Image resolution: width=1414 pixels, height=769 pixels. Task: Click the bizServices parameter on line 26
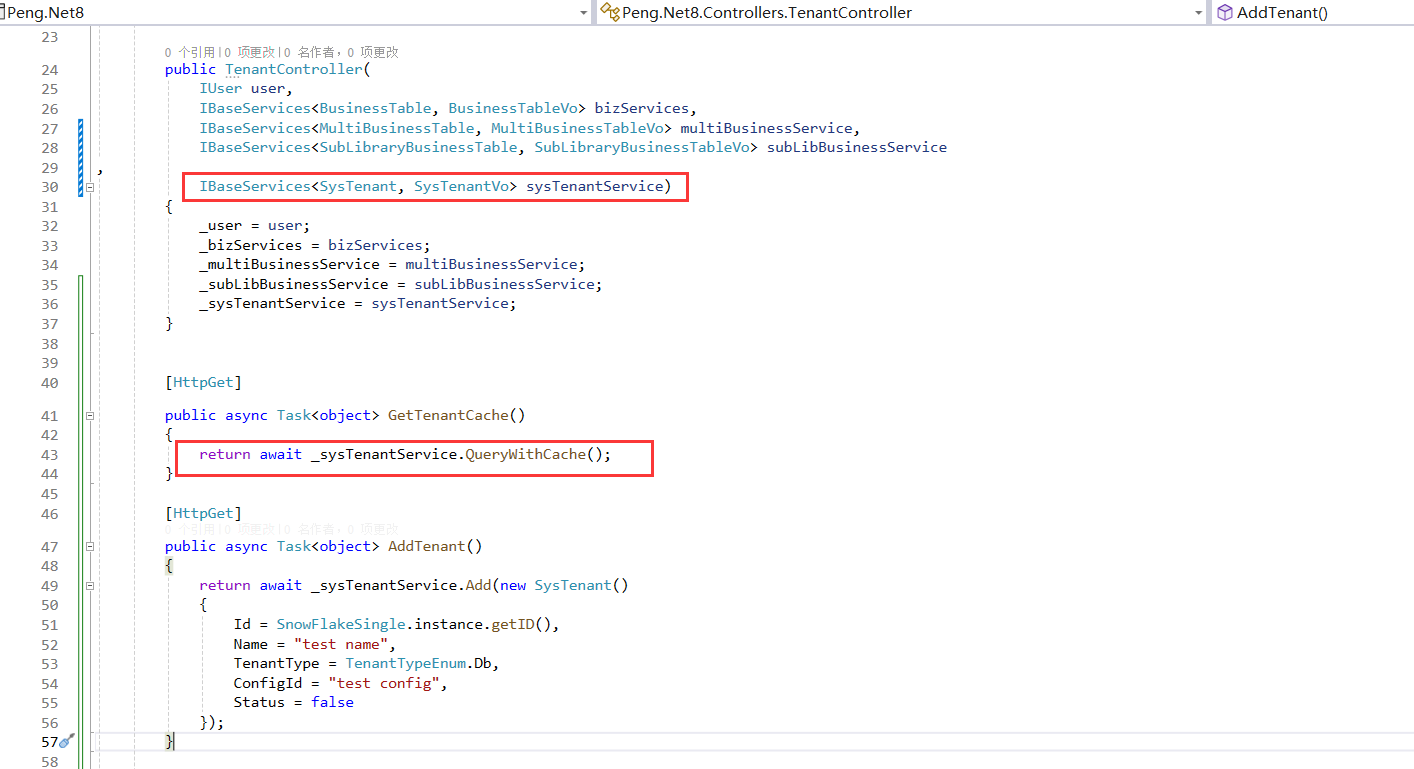tap(641, 108)
